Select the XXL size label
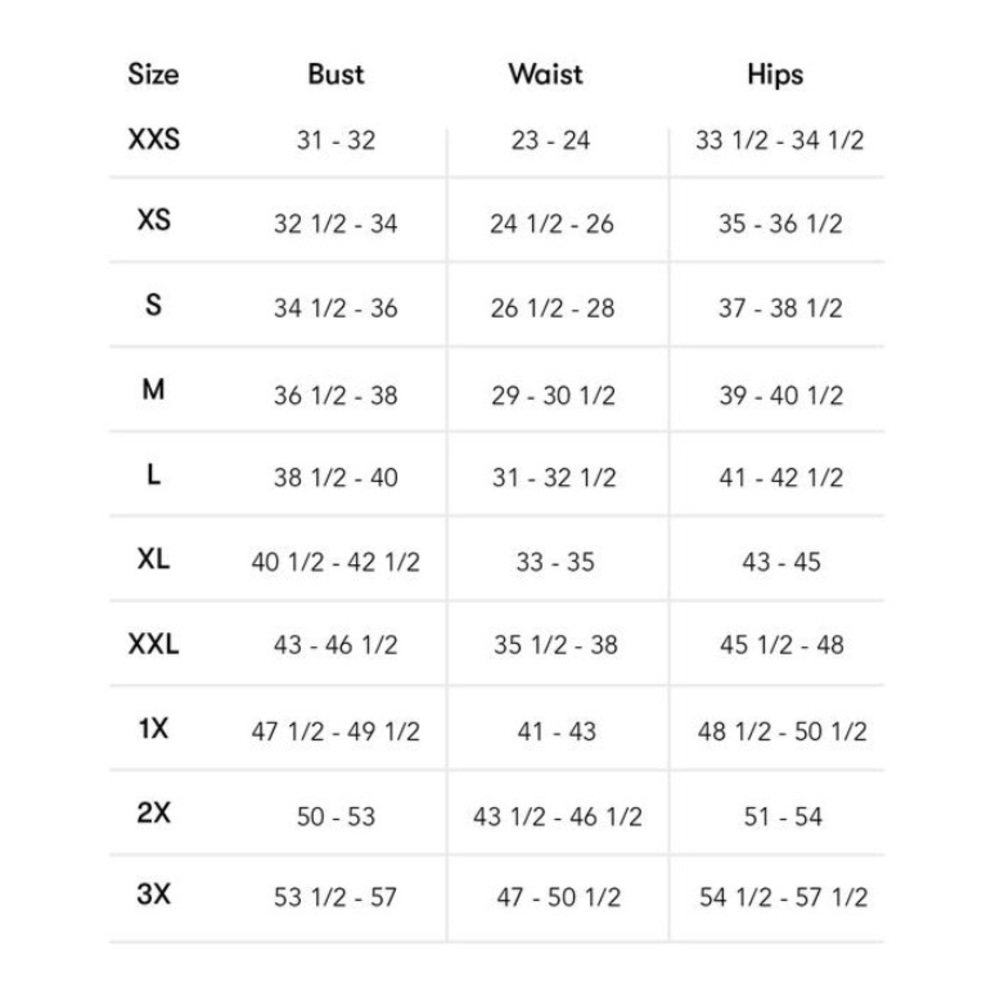Image resolution: width=1000 pixels, height=1000 pixels. (x=154, y=645)
